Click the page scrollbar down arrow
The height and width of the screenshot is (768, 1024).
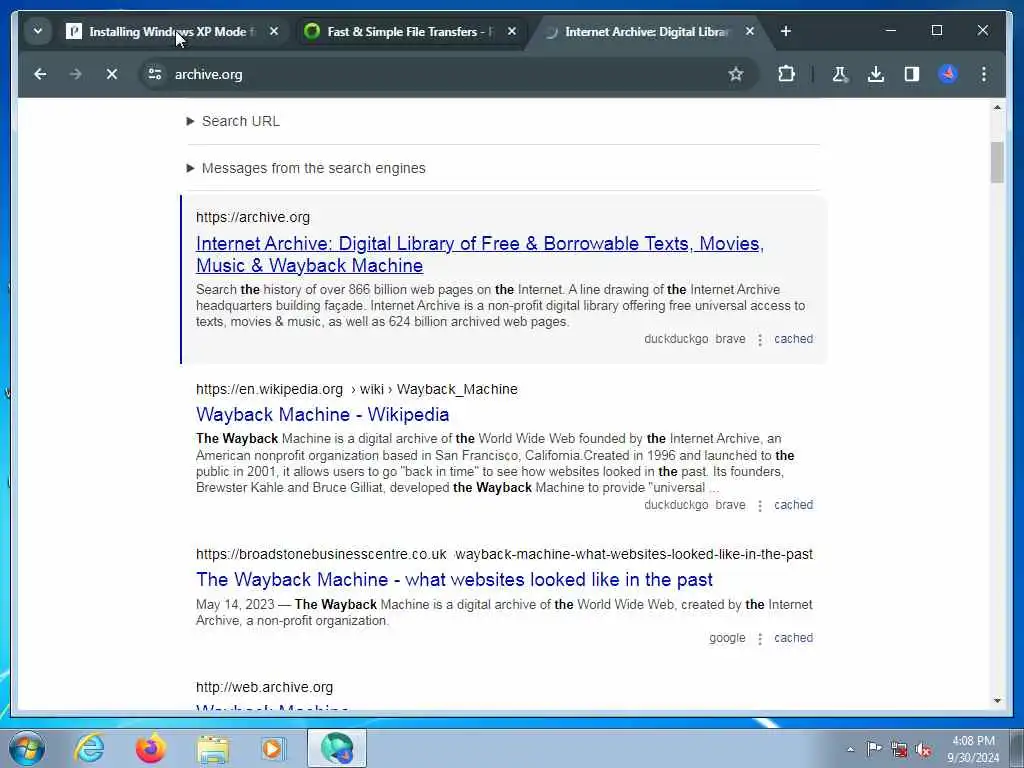point(997,701)
